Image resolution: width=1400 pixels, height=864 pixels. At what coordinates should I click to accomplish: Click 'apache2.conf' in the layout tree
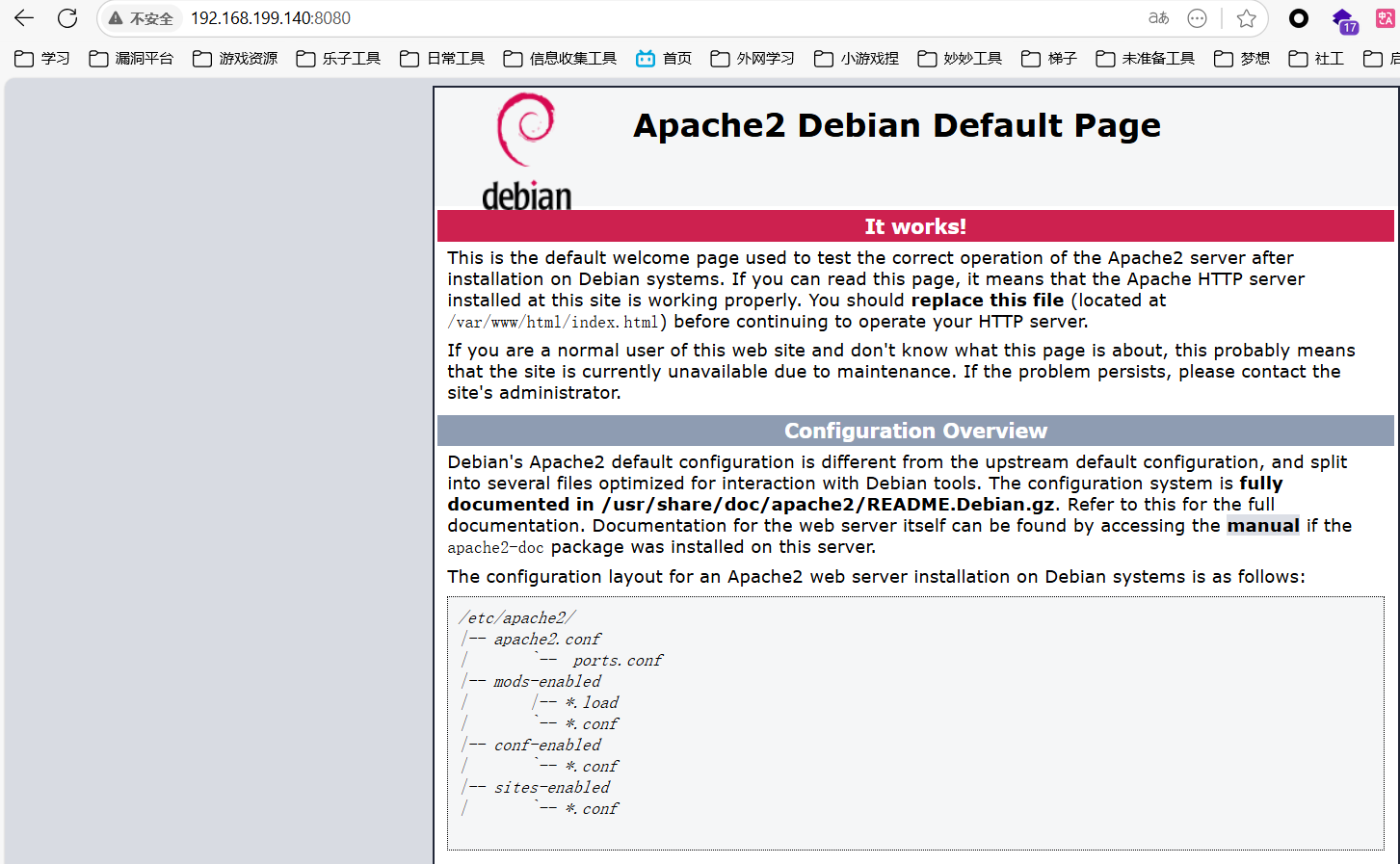tap(547, 640)
